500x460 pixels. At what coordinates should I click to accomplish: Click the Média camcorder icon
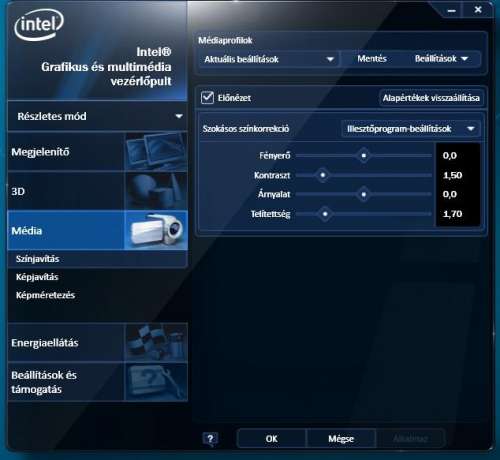(x=156, y=230)
